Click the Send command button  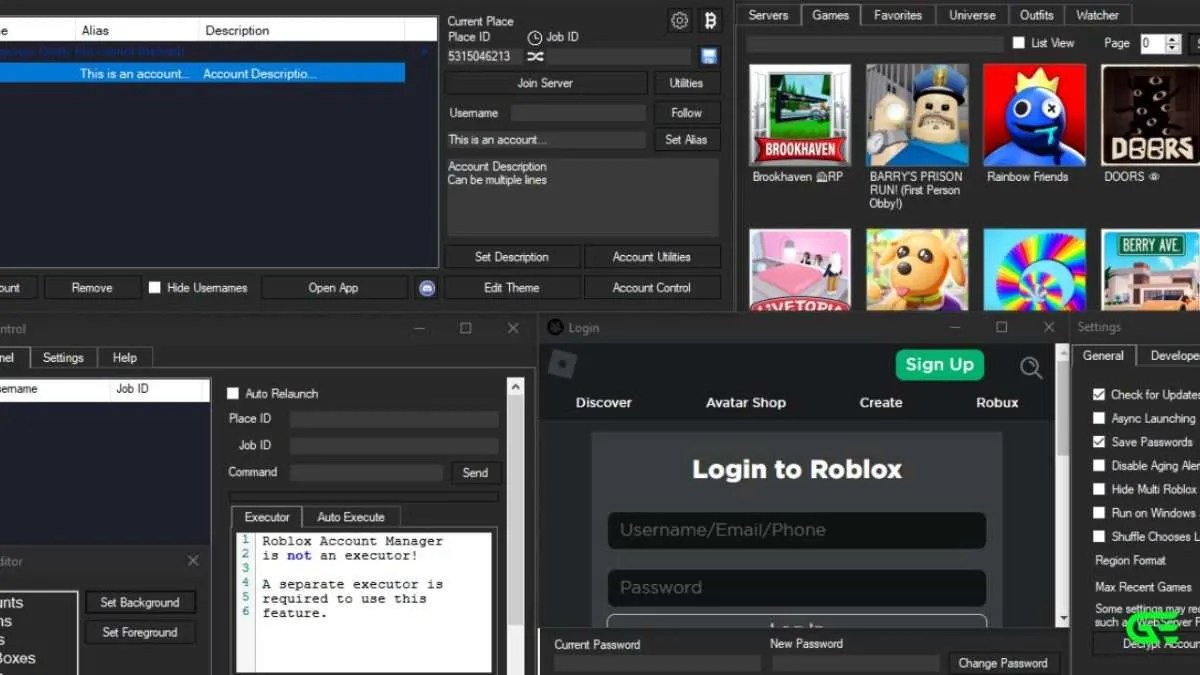[x=476, y=473]
